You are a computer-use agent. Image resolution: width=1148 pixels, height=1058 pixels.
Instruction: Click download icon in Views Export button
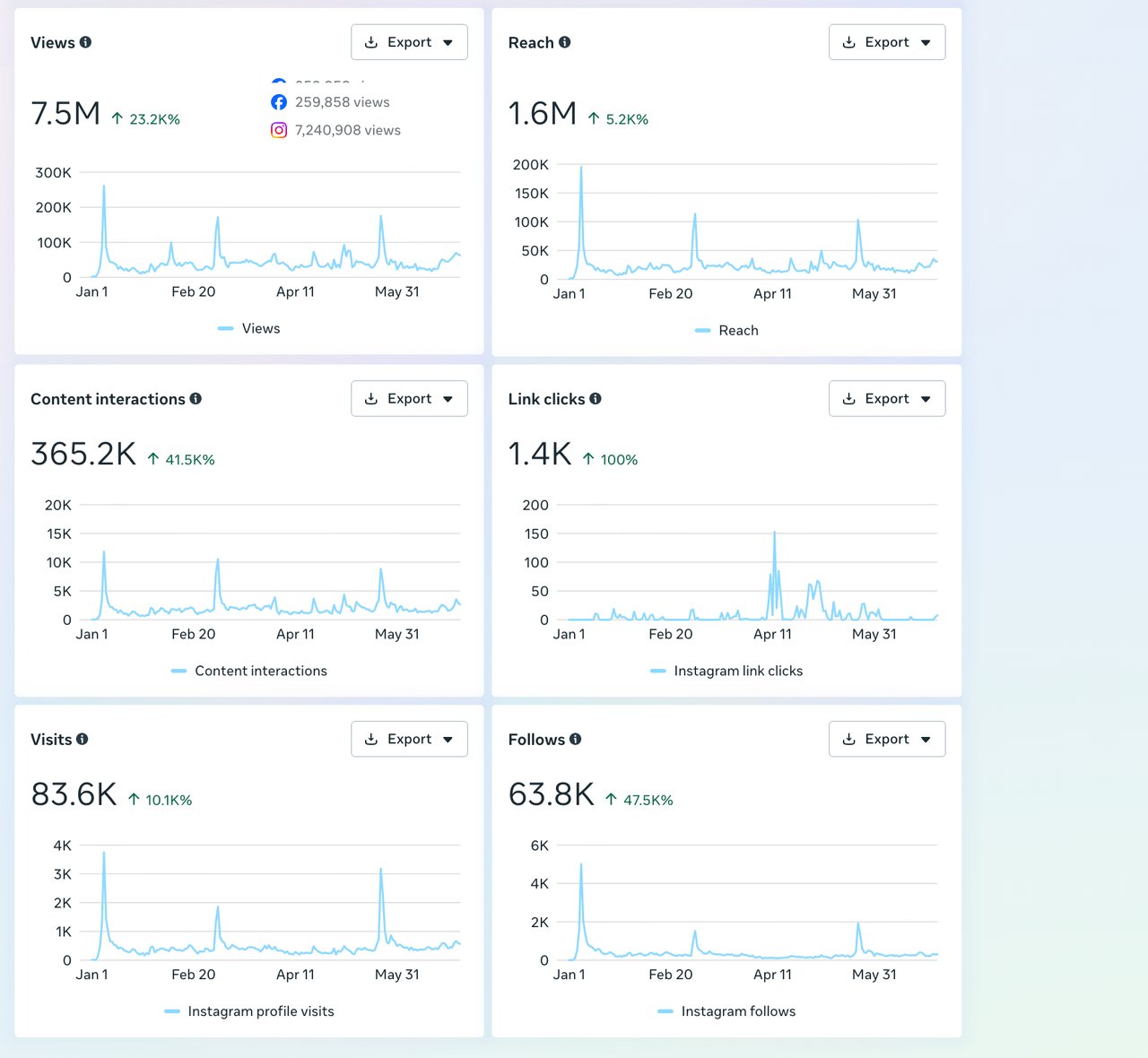click(371, 42)
